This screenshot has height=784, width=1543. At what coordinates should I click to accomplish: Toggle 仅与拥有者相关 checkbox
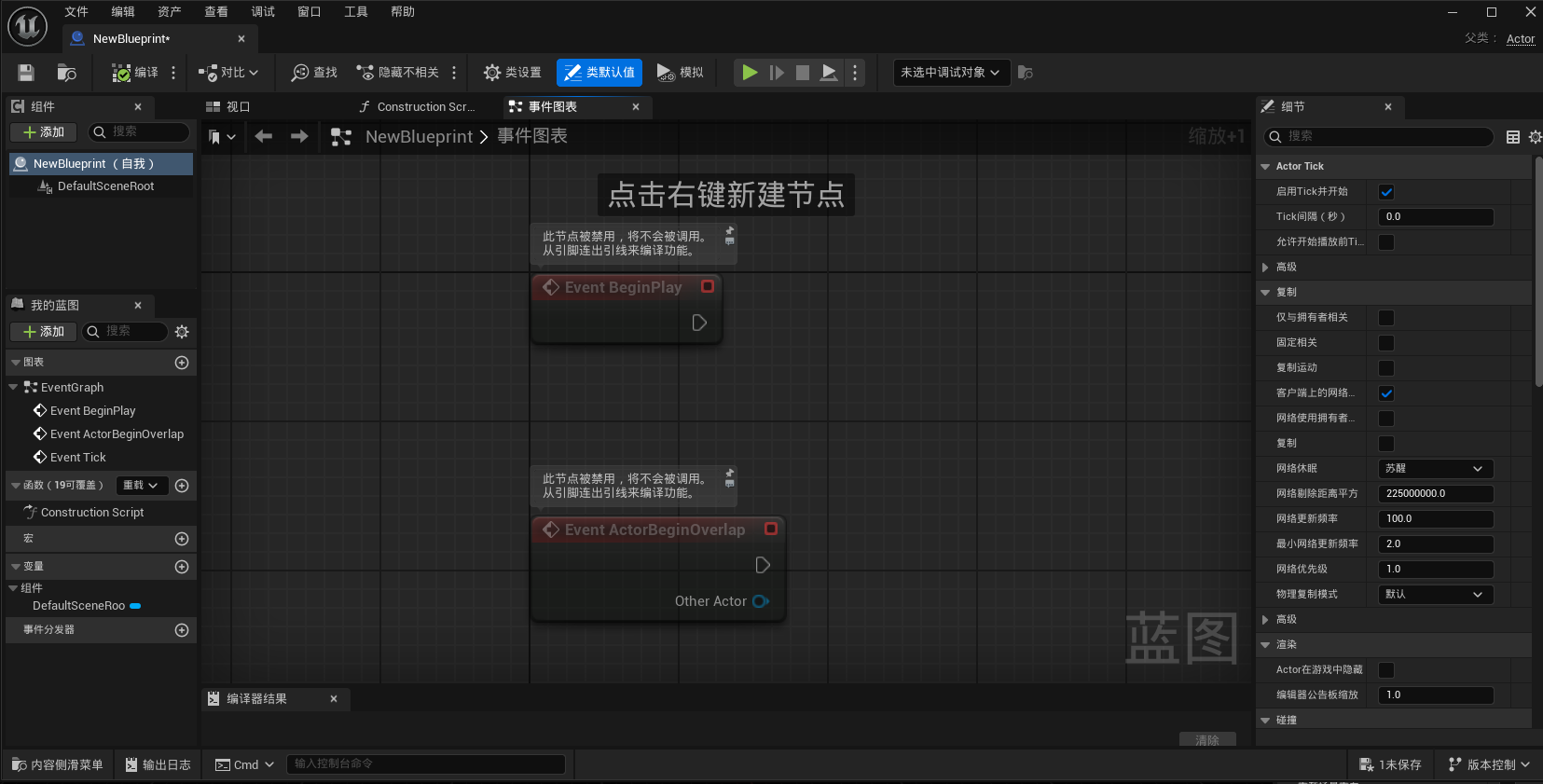pyautogui.click(x=1386, y=318)
